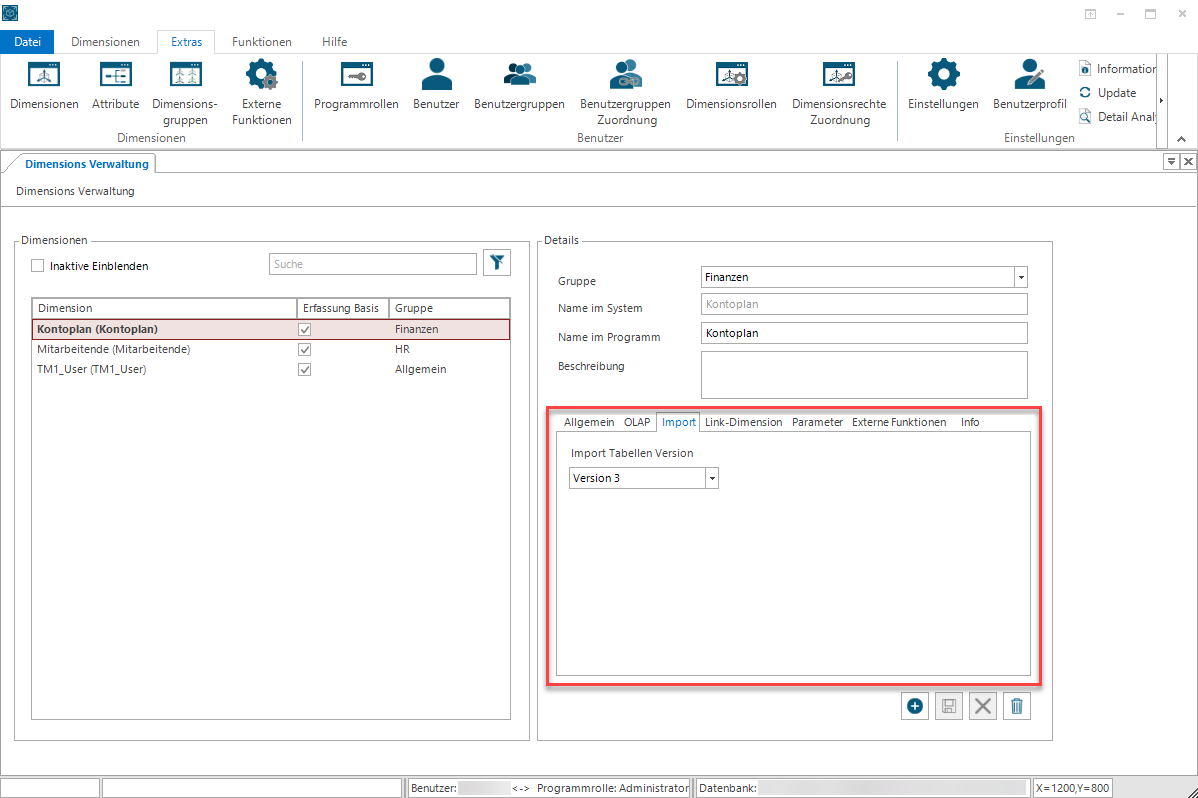The height and width of the screenshot is (798, 1198).
Task: Toggle Erfassung Basis checkbox for Kontoplan
Action: (304, 329)
